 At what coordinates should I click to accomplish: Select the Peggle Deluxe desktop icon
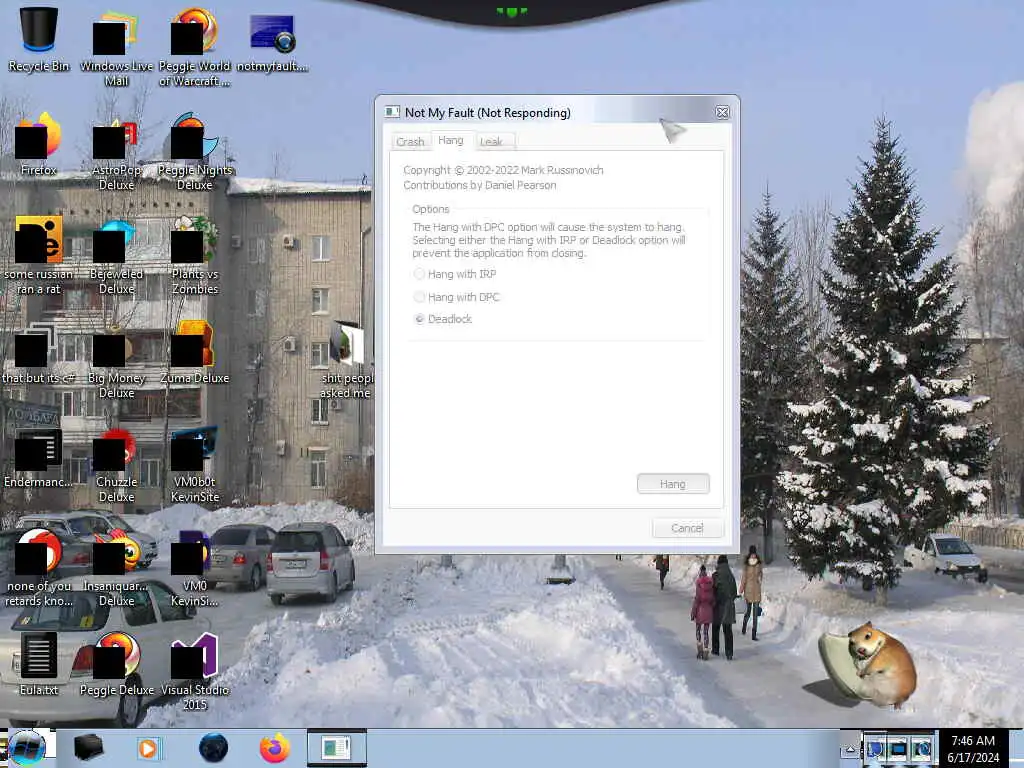[x=116, y=662]
